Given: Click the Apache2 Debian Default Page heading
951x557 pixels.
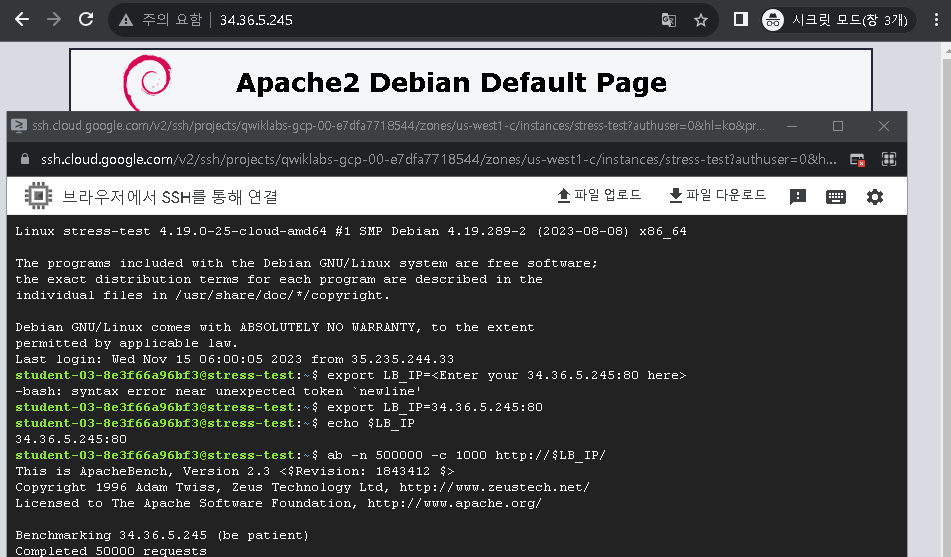Looking at the screenshot, I should [451, 83].
